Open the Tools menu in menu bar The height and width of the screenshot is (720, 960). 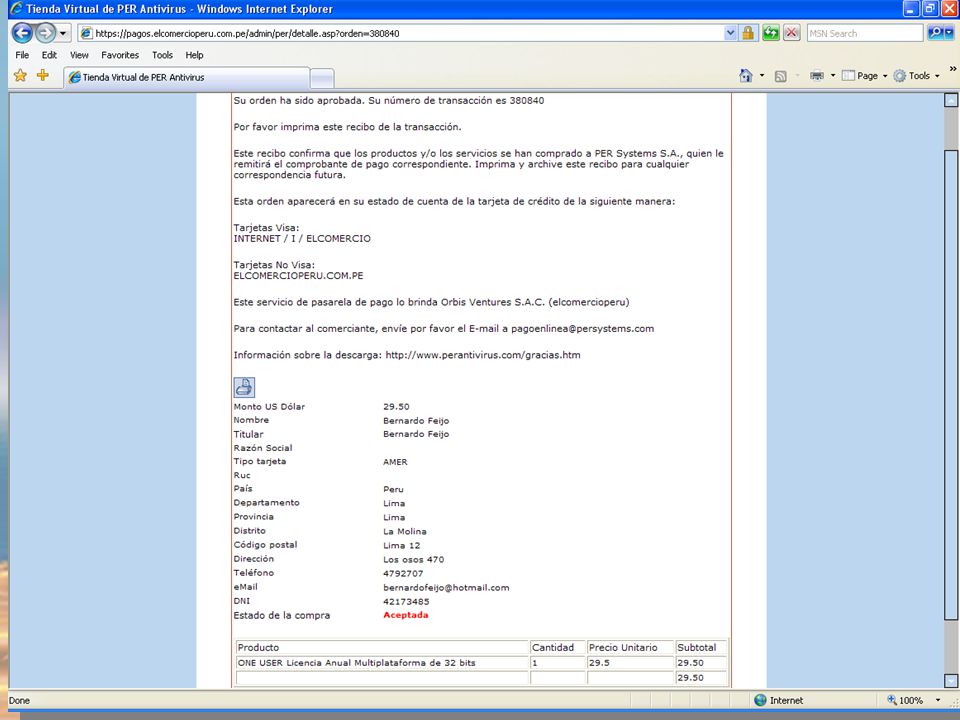[x=162, y=55]
